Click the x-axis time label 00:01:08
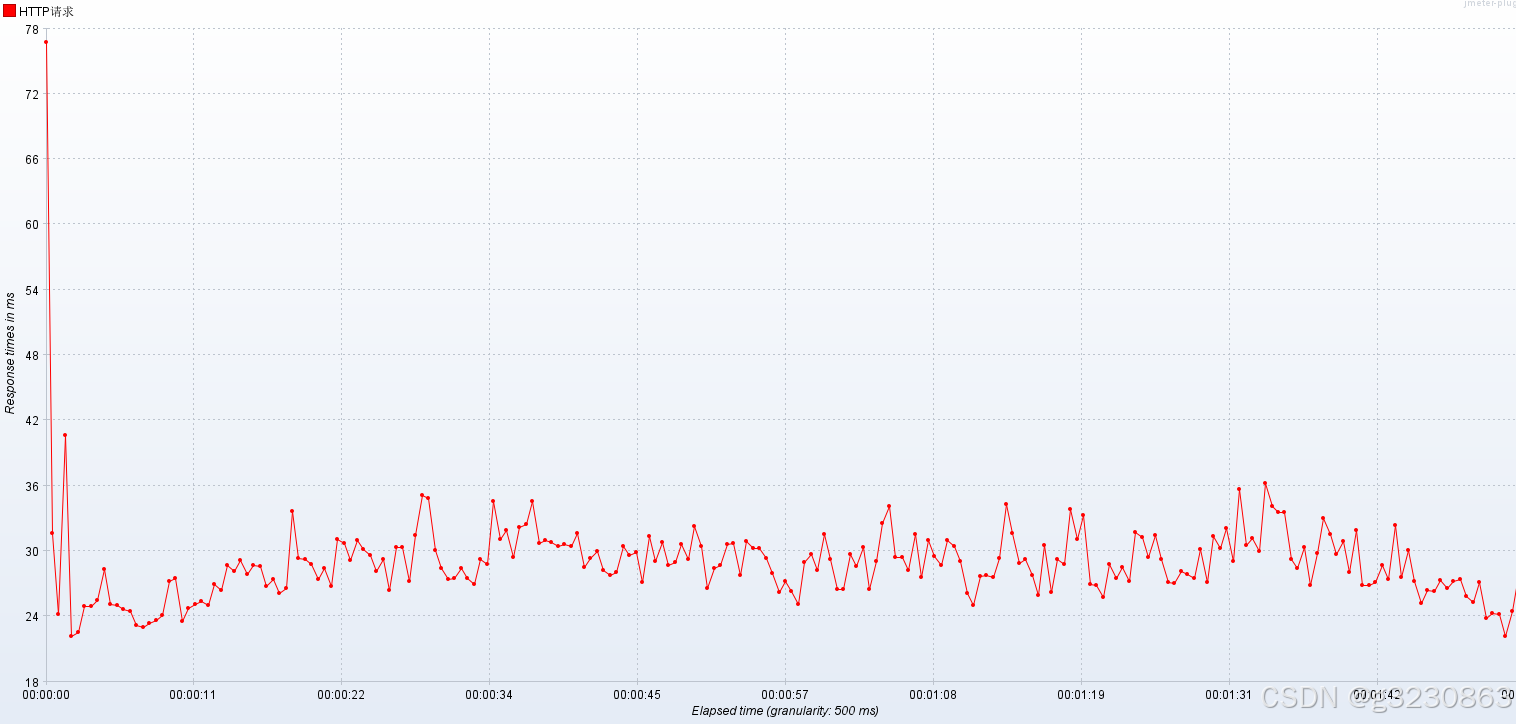 (x=933, y=694)
